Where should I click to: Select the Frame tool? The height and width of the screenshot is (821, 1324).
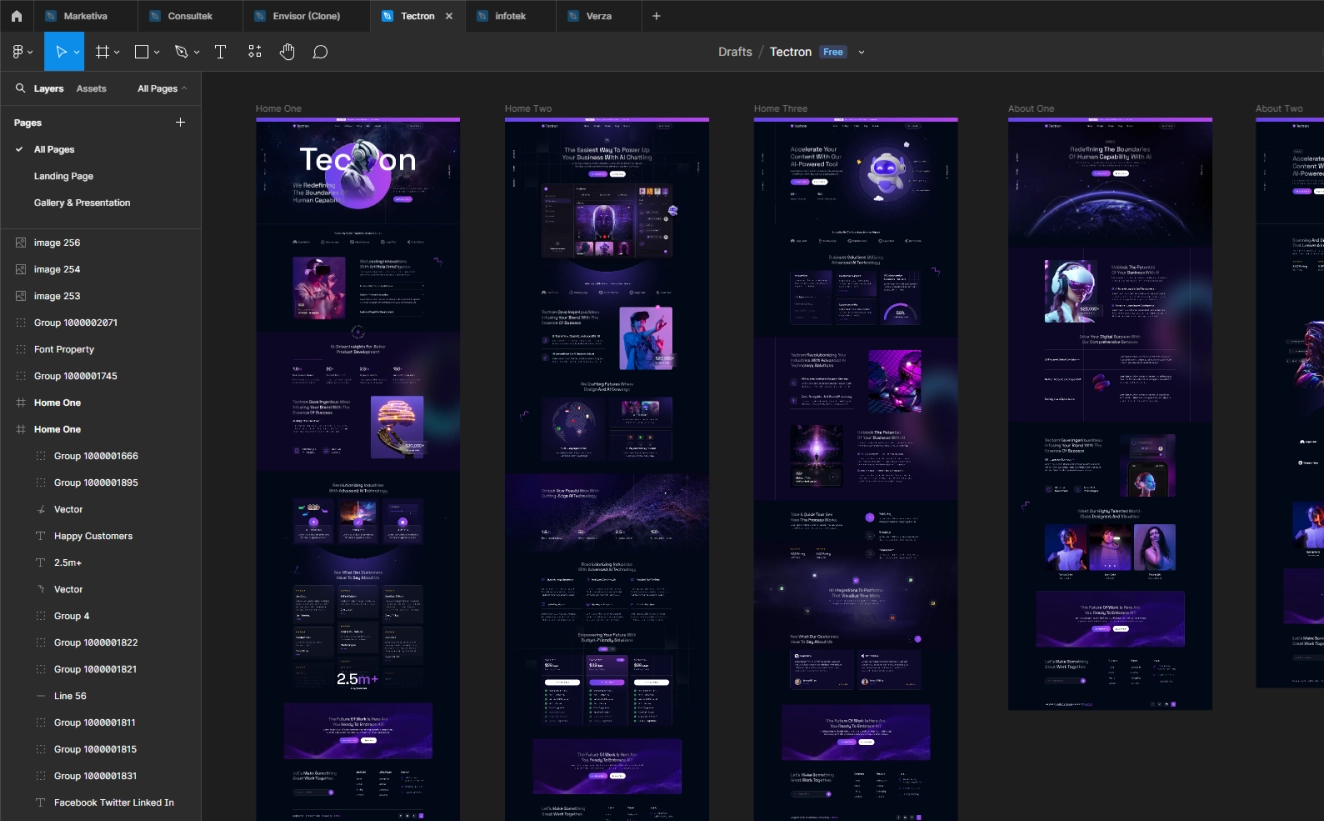102,52
